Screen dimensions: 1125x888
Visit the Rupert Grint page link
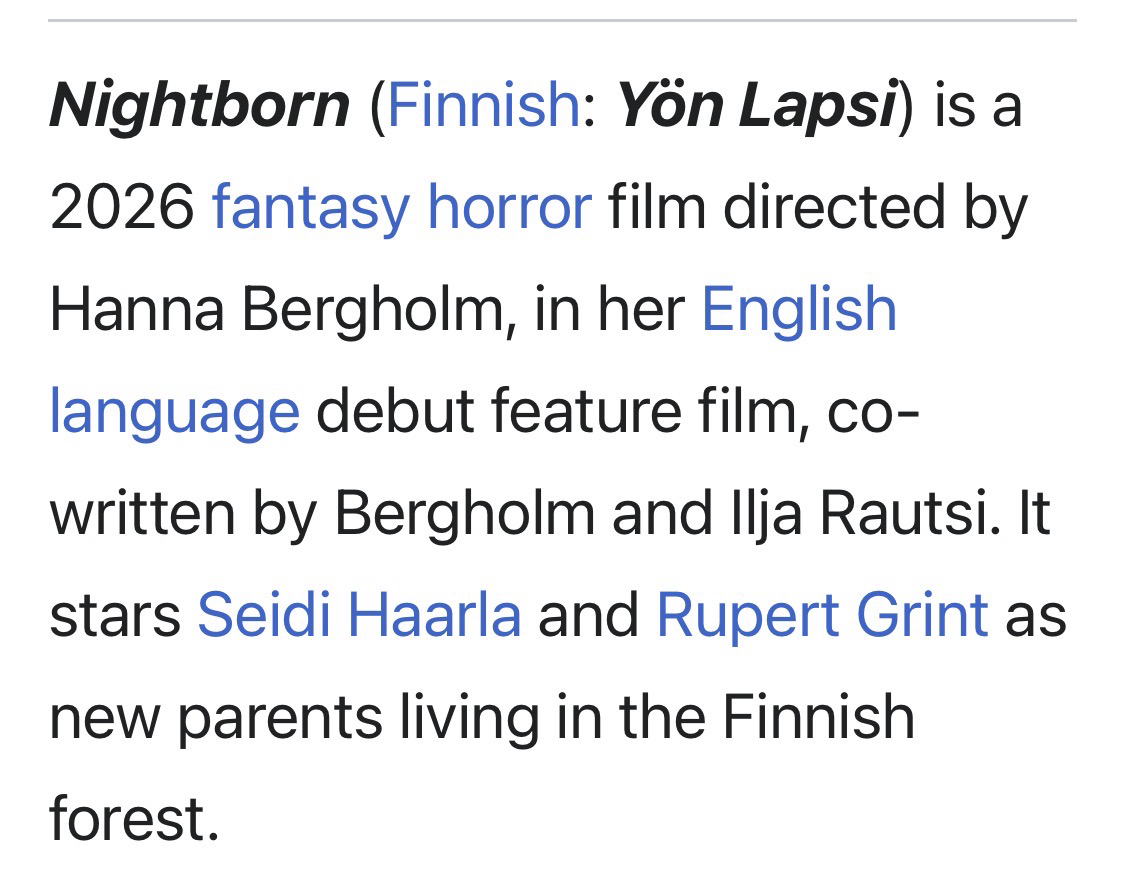coord(822,613)
